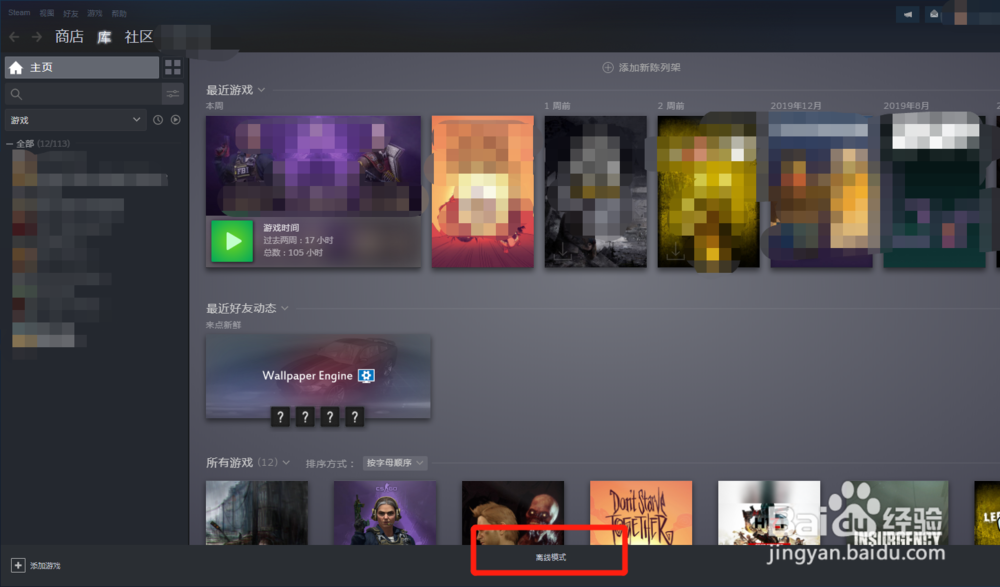Open announcements megaphone icon

[x=908, y=14]
